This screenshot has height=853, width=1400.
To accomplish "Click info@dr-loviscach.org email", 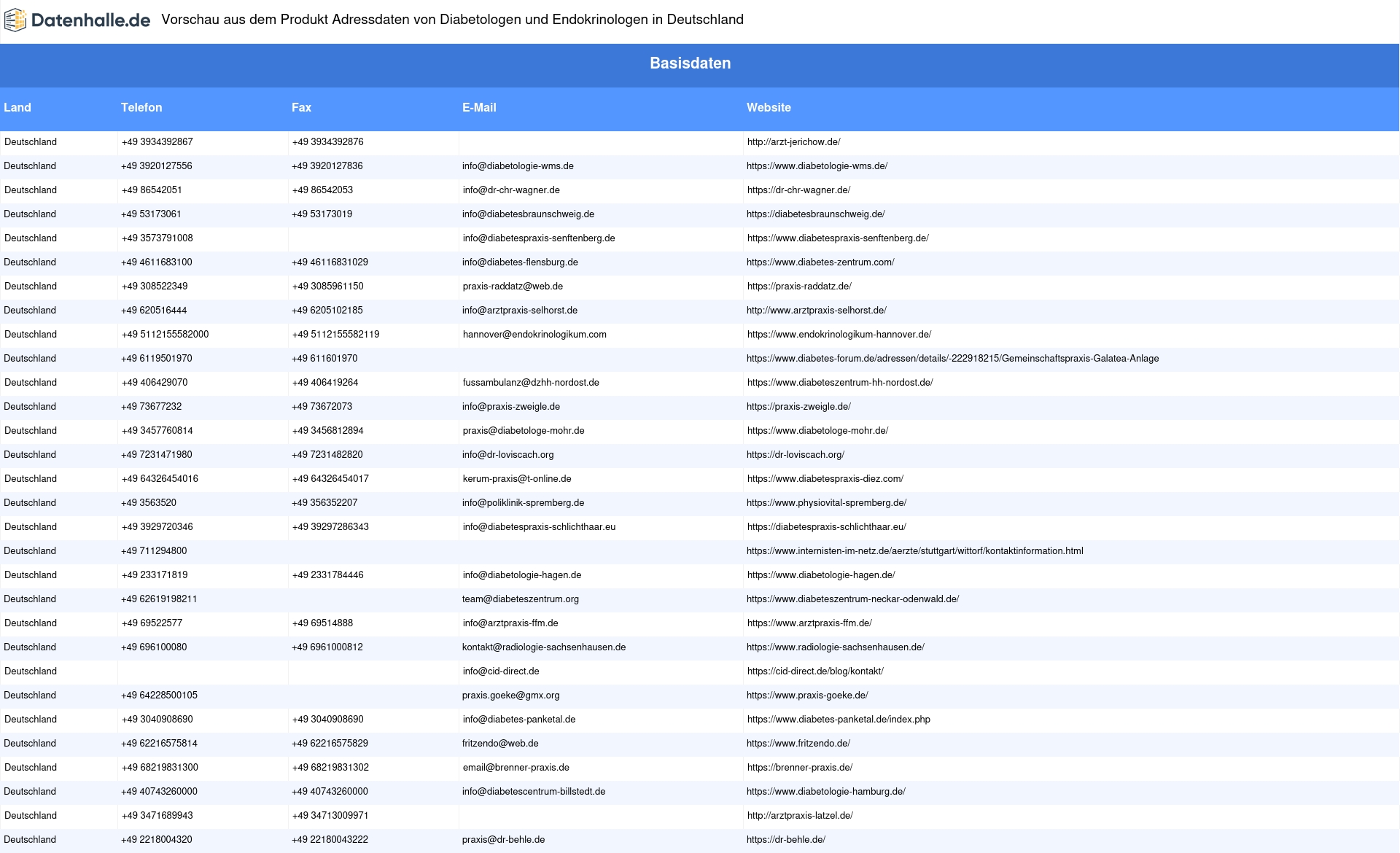I will pyautogui.click(x=507, y=455).
